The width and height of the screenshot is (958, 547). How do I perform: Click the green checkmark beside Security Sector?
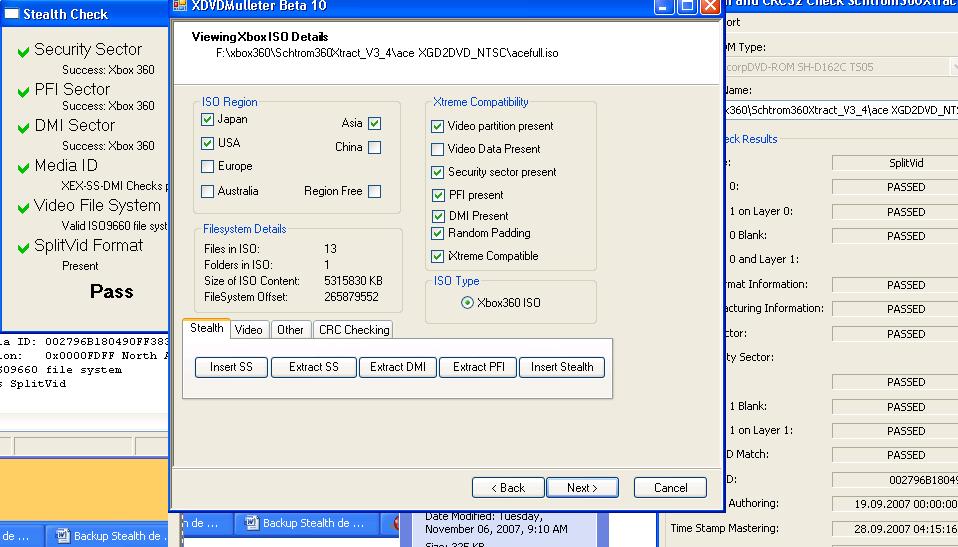(24, 52)
